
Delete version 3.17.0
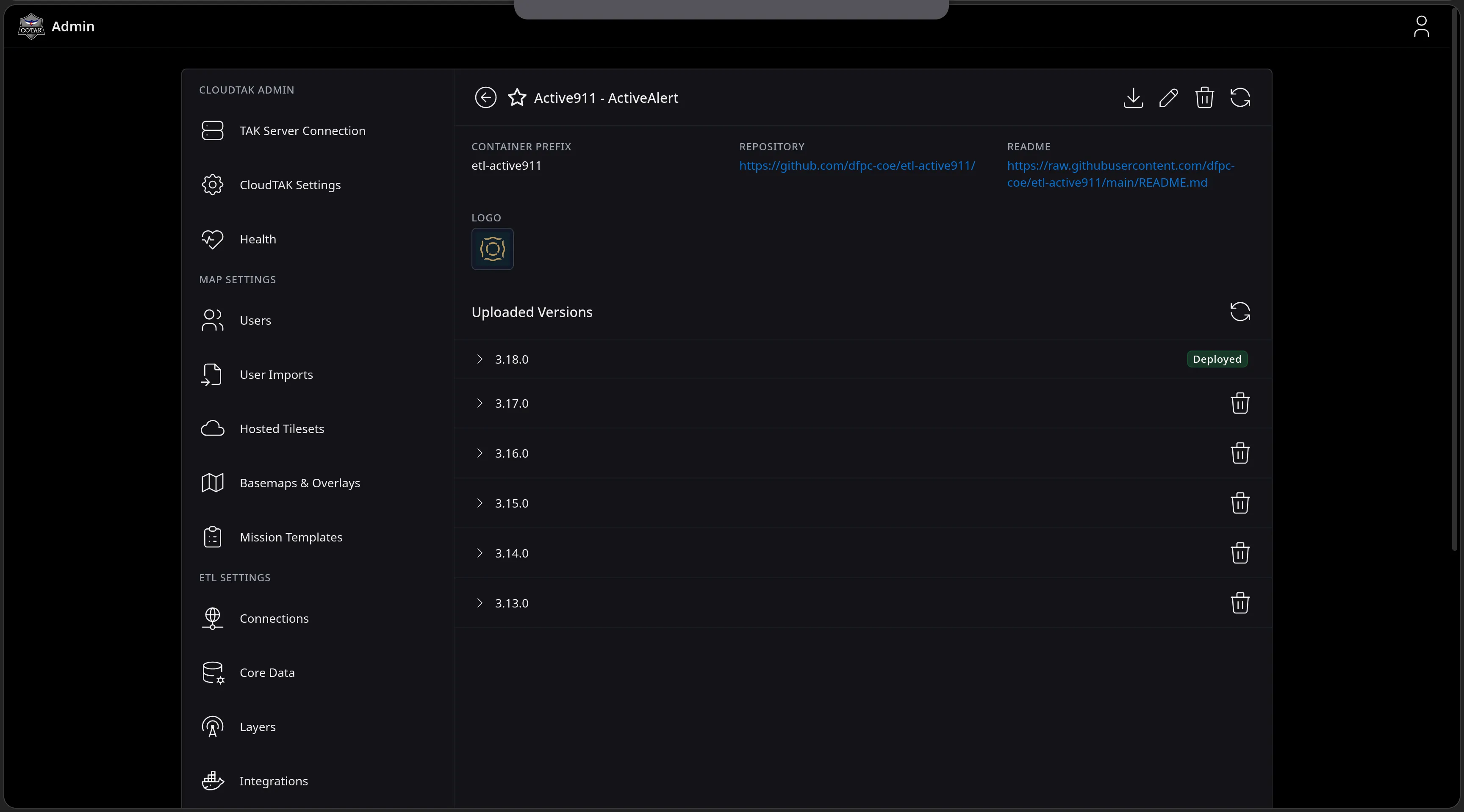pos(1240,403)
